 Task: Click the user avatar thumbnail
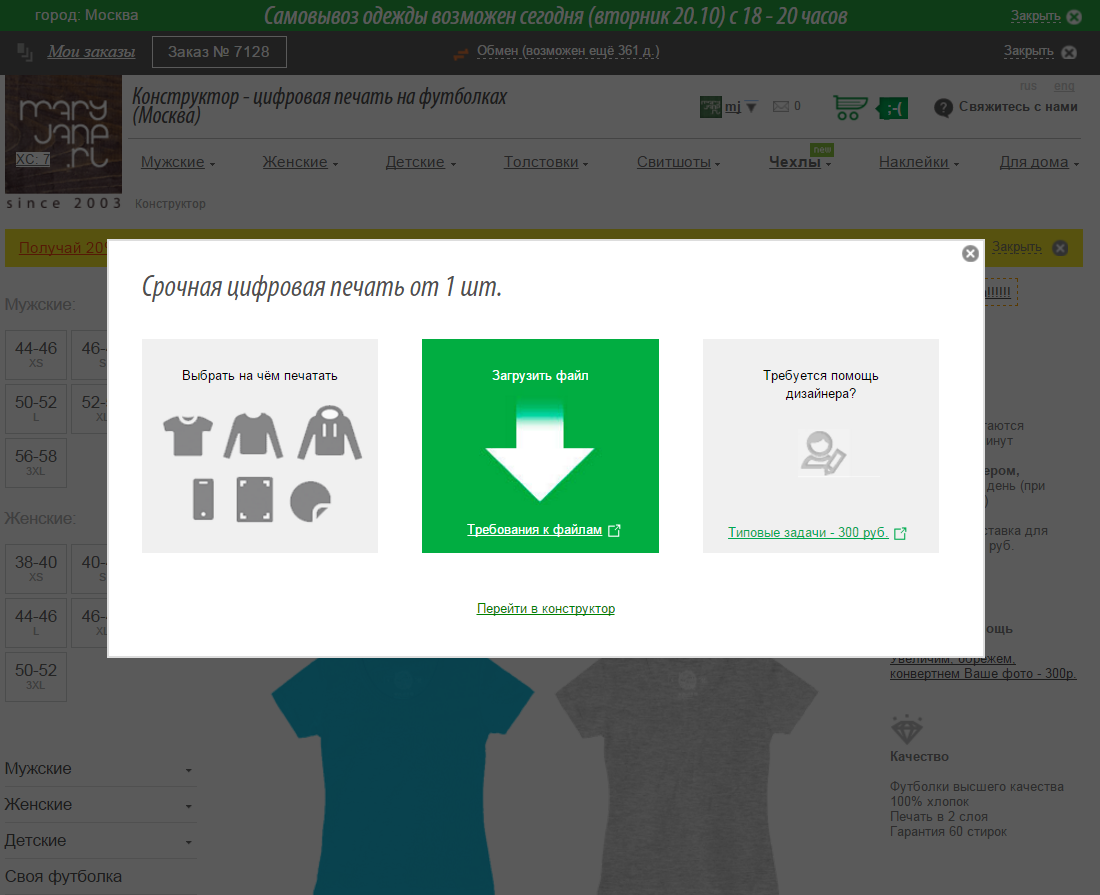click(711, 107)
